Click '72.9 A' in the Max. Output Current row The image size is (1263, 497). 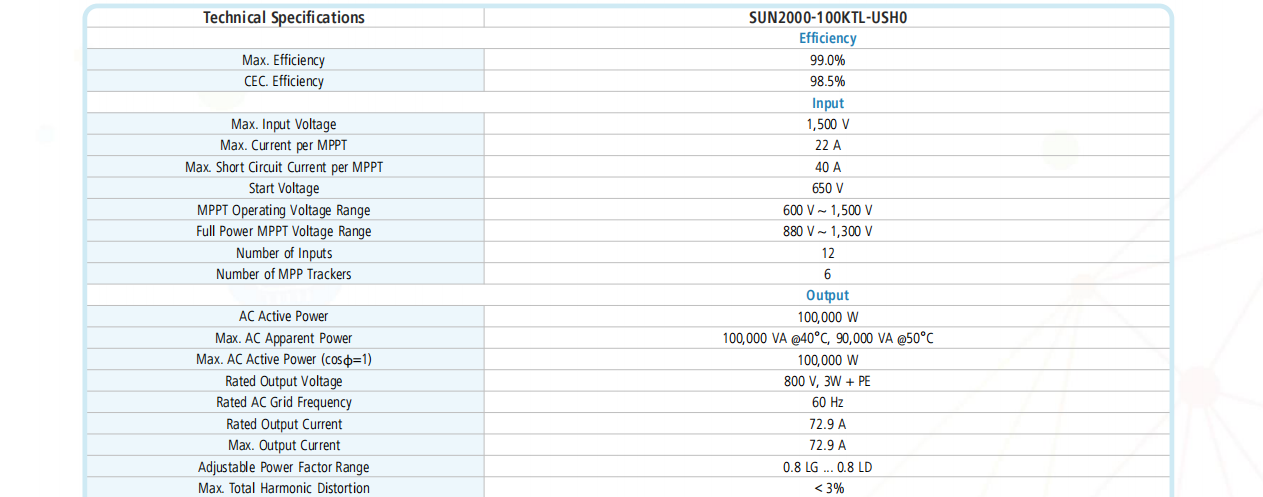coord(828,445)
